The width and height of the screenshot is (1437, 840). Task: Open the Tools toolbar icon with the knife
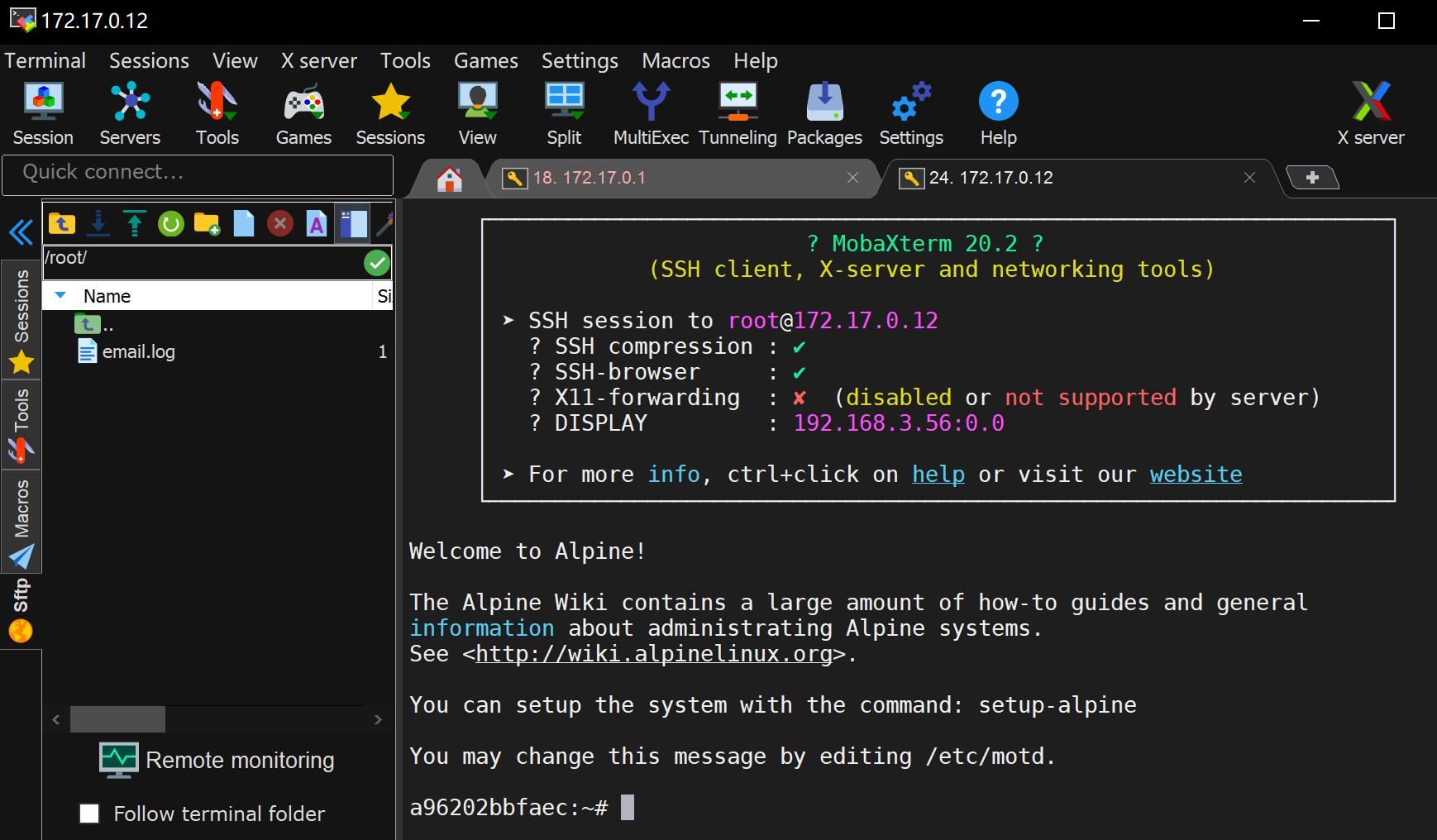tap(217, 114)
